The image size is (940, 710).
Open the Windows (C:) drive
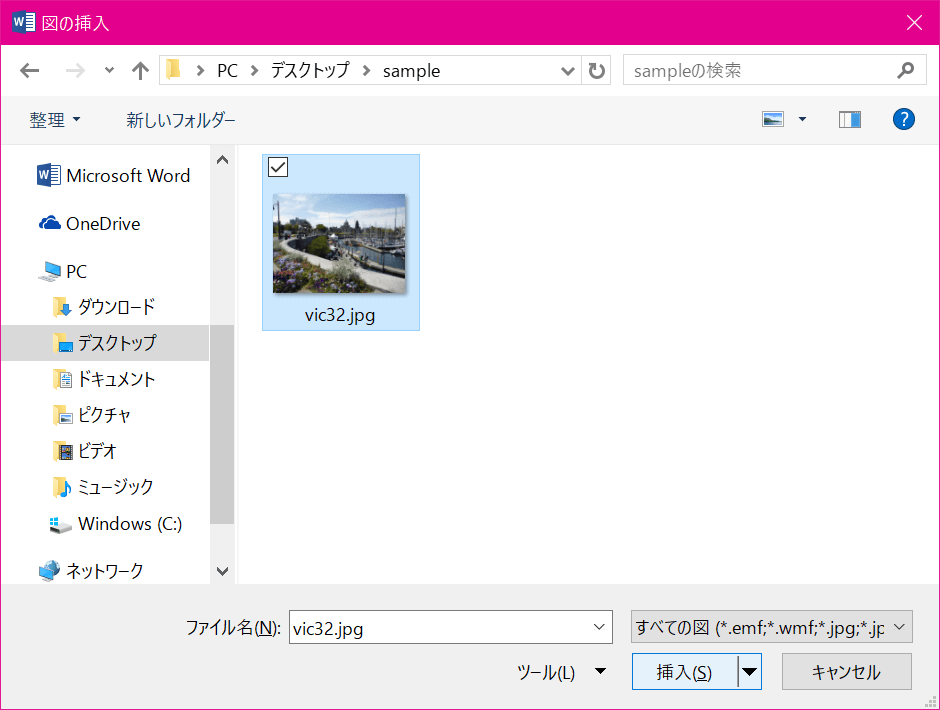click(x=111, y=524)
